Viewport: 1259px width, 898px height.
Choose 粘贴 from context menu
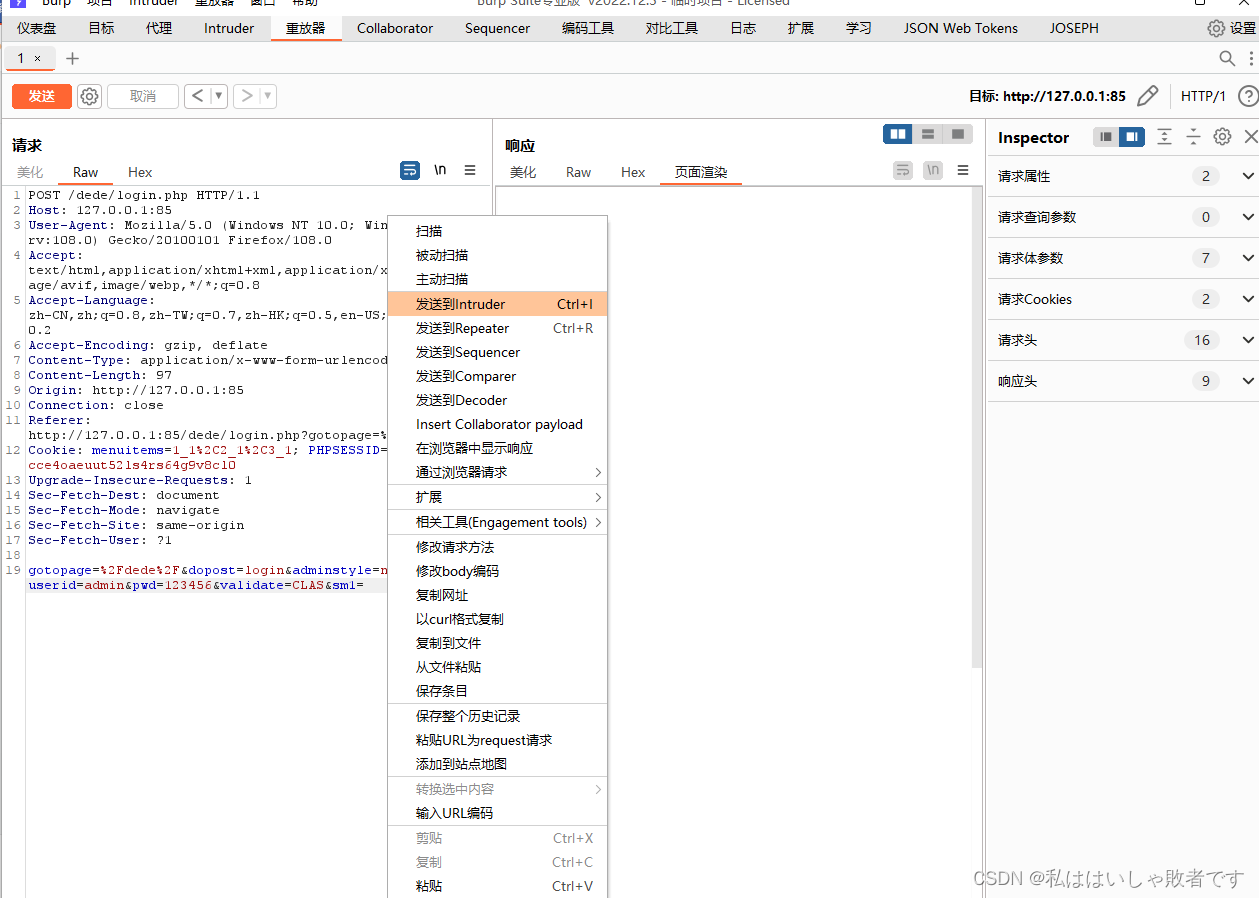click(x=497, y=886)
